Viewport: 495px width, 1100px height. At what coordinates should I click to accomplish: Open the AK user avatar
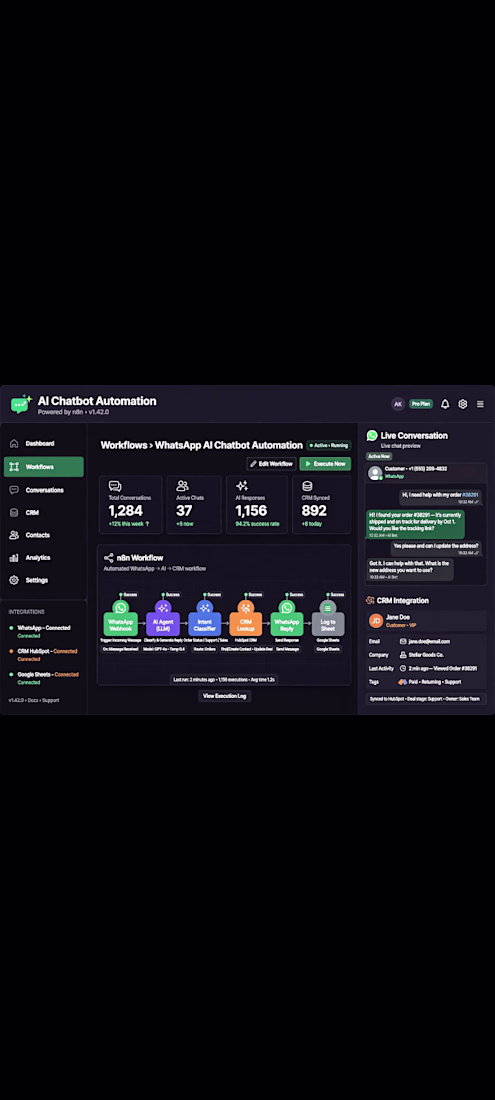point(398,404)
